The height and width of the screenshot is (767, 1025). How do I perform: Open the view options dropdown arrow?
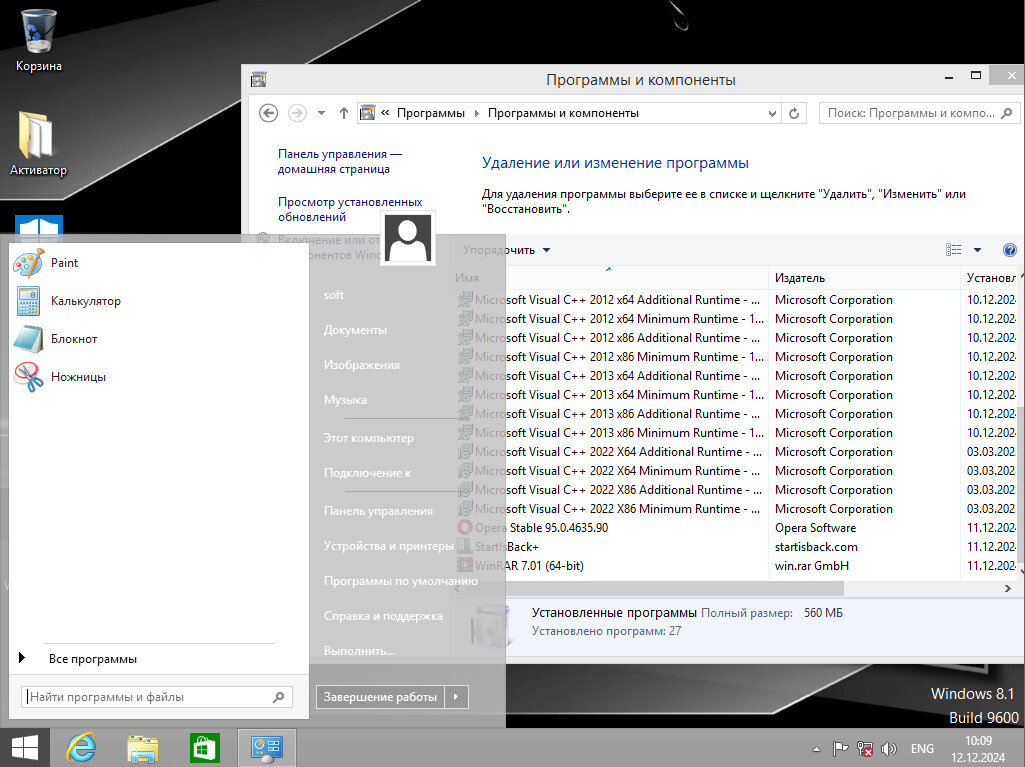(x=977, y=250)
